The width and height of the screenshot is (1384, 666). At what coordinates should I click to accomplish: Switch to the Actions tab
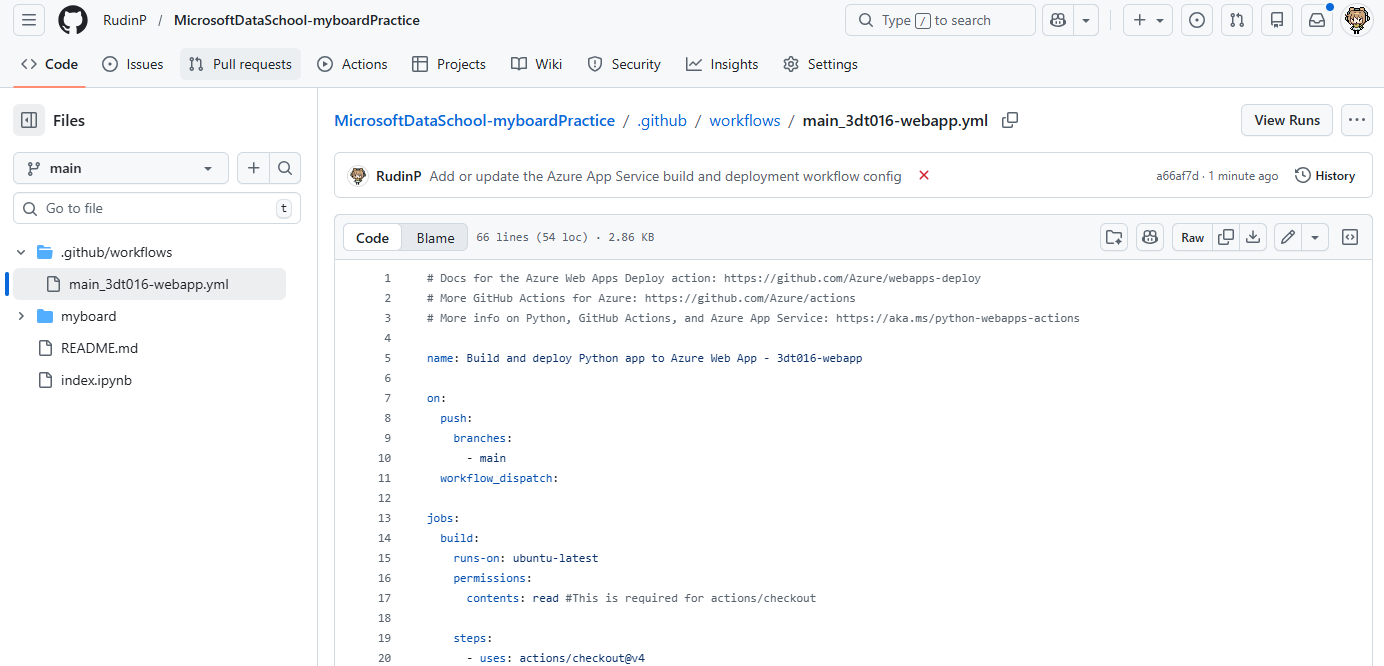[x=352, y=64]
